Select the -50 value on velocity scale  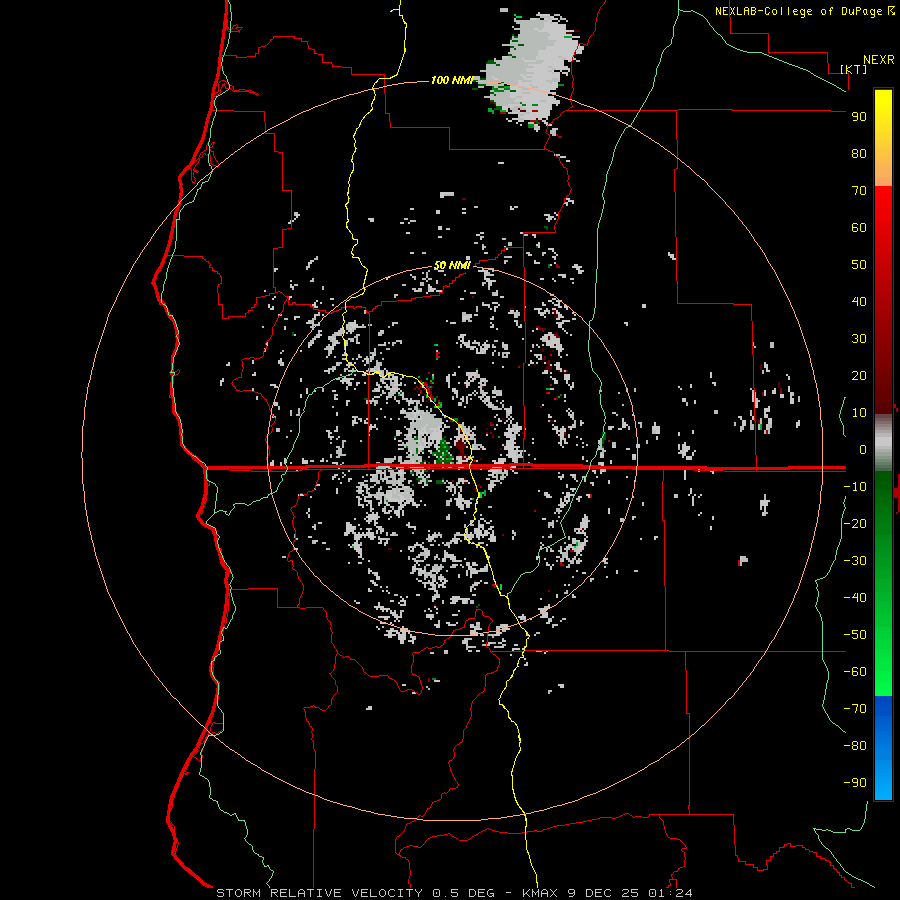(855, 634)
